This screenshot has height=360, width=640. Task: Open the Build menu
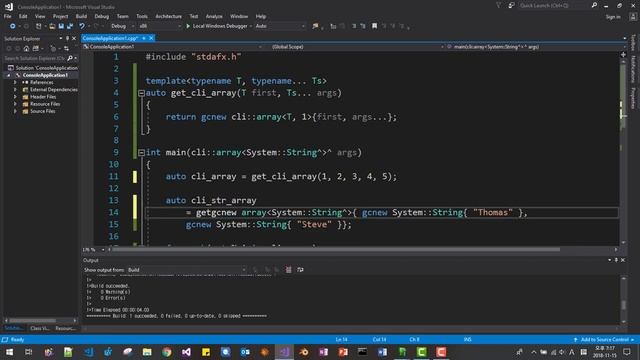pos(81,16)
